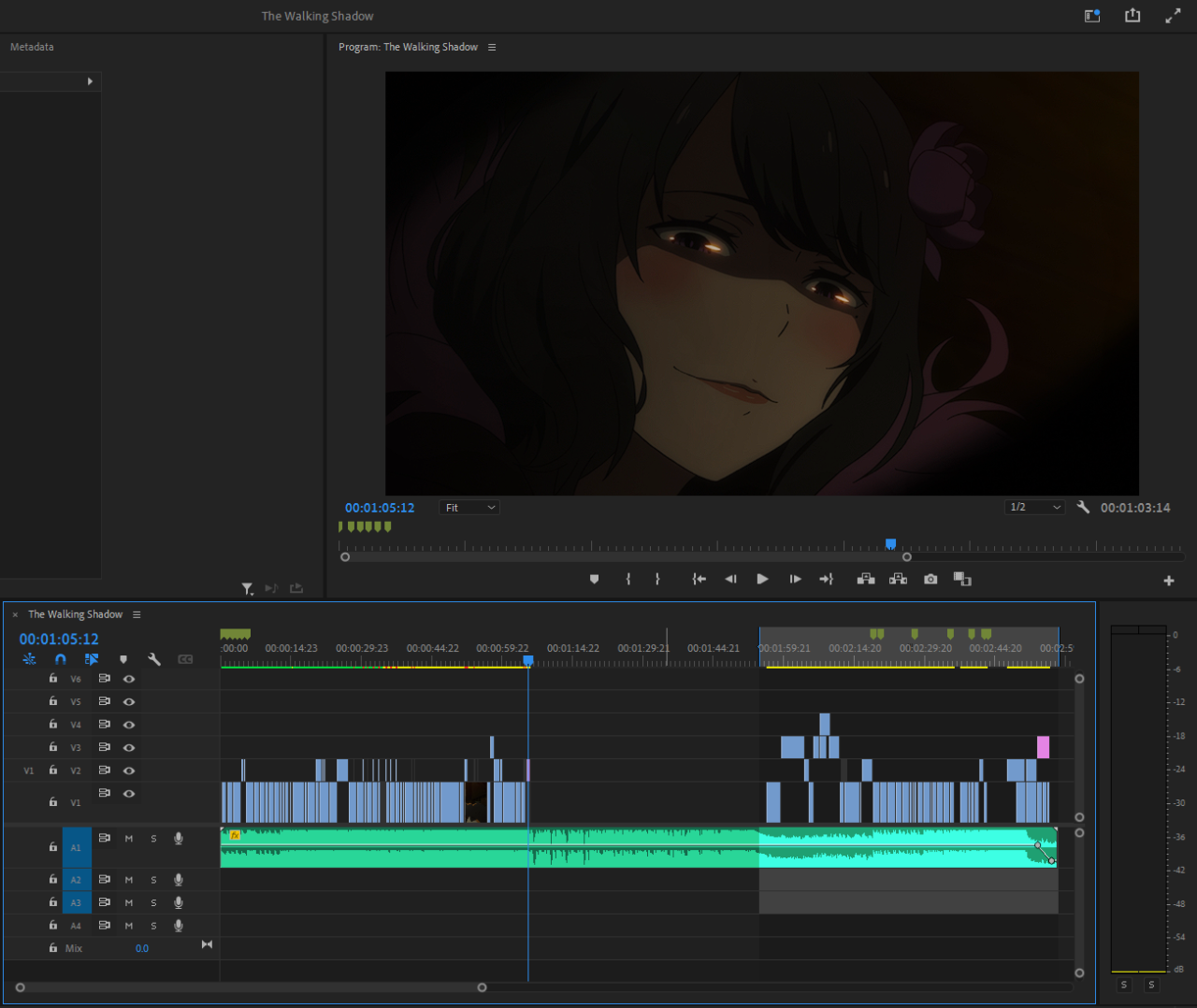The width and height of the screenshot is (1197, 1008).
Task: Click Mix track go-to-end icon
Action: 207,944
